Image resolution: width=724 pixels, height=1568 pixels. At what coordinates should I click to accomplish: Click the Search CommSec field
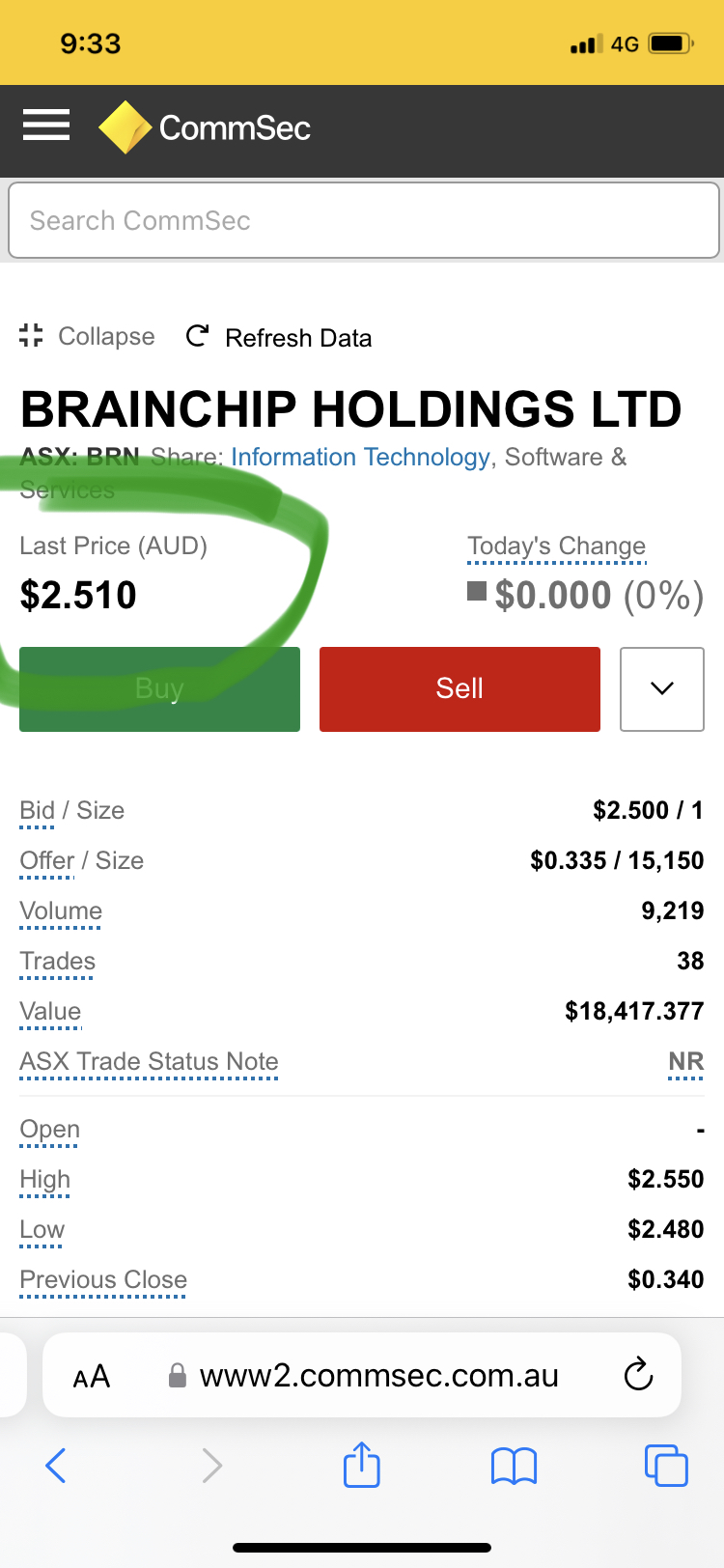pos(363,220)
